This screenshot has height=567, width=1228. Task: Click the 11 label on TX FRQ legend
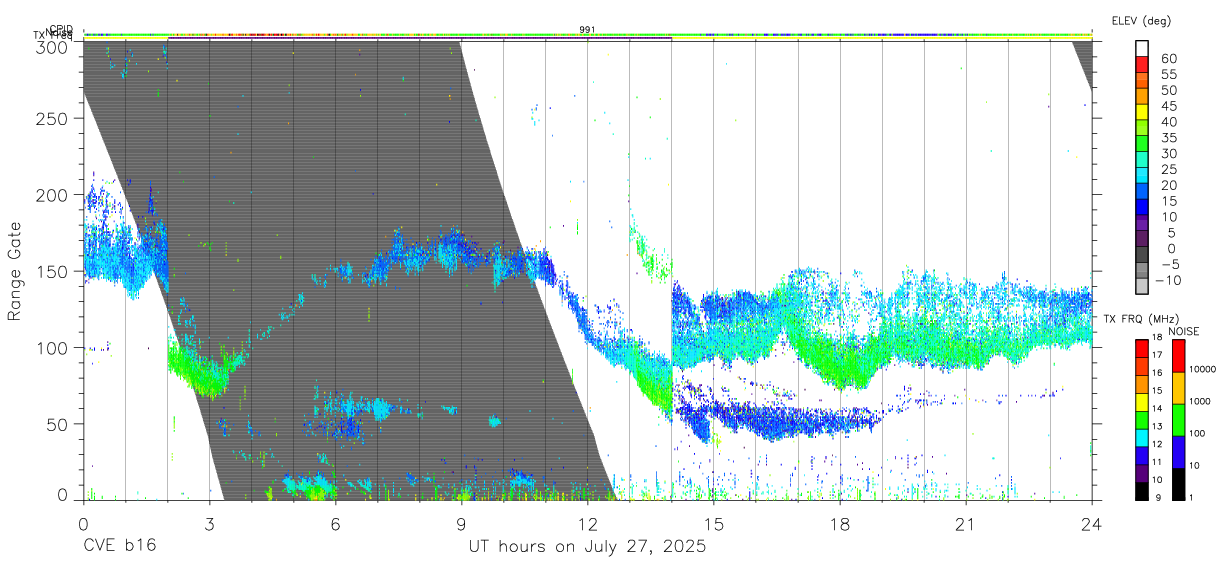[1159, 462]
